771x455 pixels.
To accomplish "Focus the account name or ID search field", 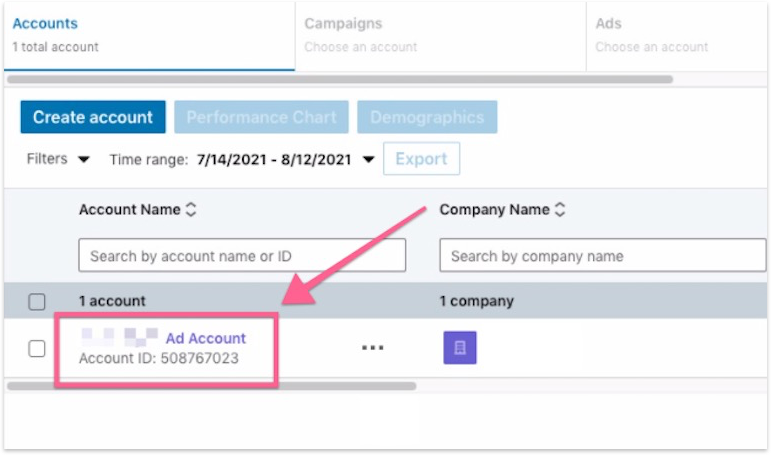I will click(x=242, y=256).
